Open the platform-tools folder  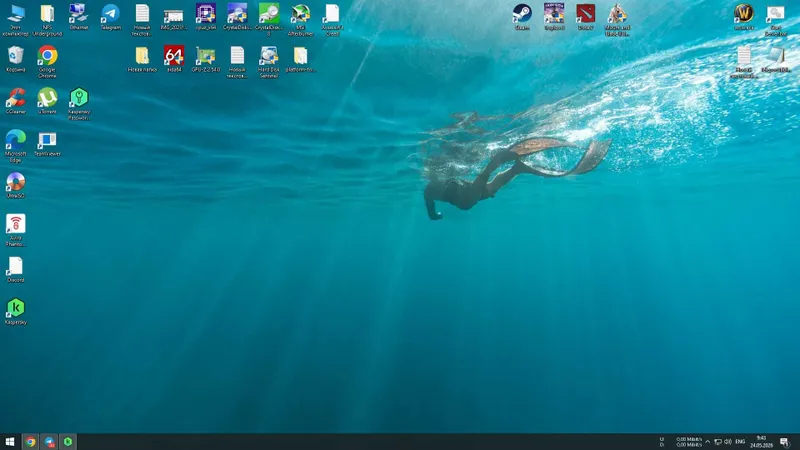tap(301, 58)
